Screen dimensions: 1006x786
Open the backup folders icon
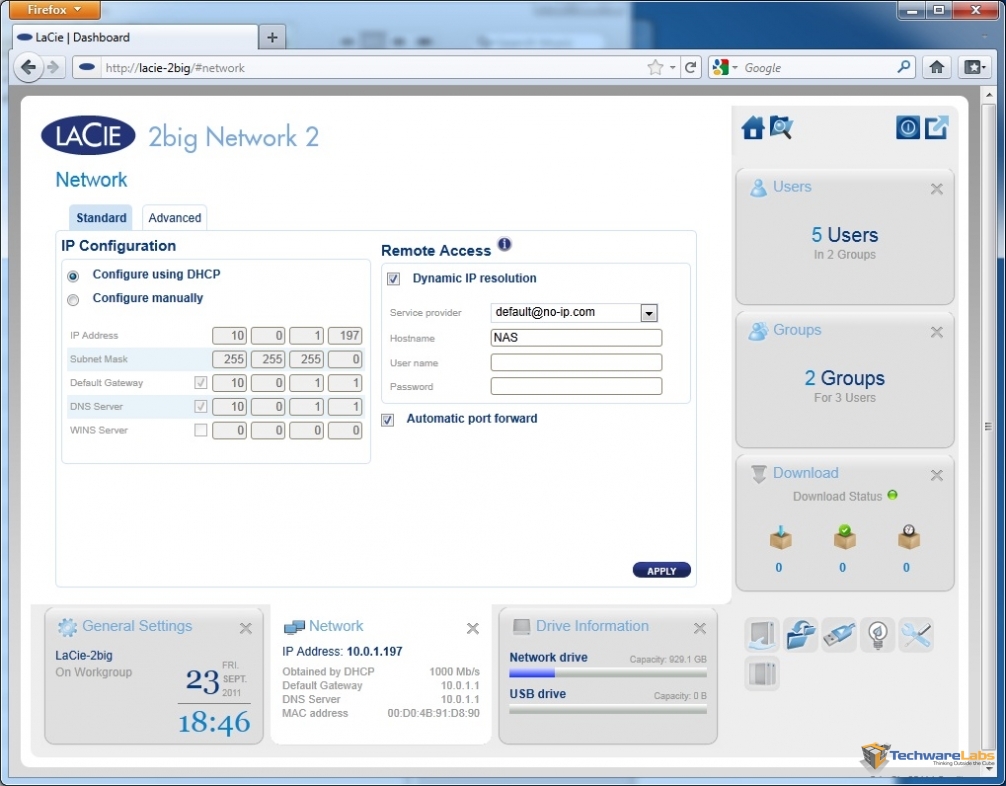(x=800, y=635)
